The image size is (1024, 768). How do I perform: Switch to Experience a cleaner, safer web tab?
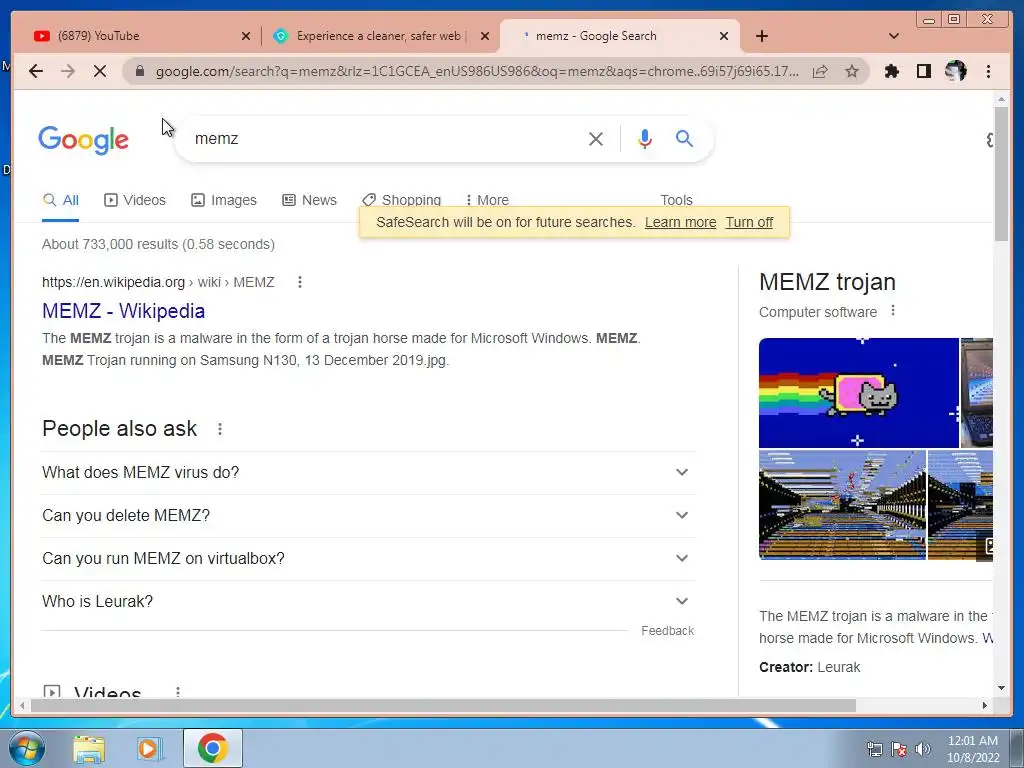pyautogui.click(x=379, y=36)
